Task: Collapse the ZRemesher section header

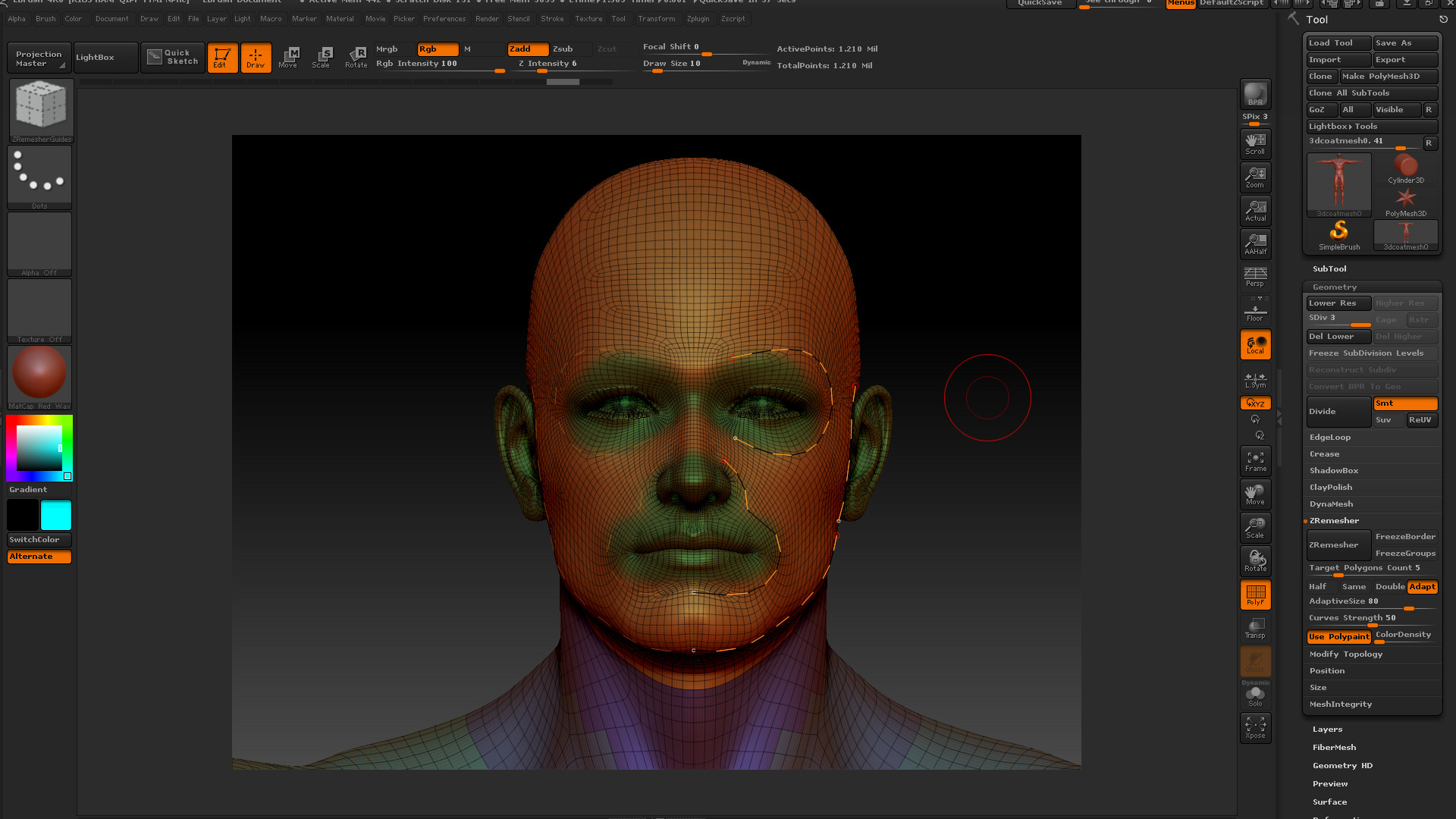Action: (1334, 521)
